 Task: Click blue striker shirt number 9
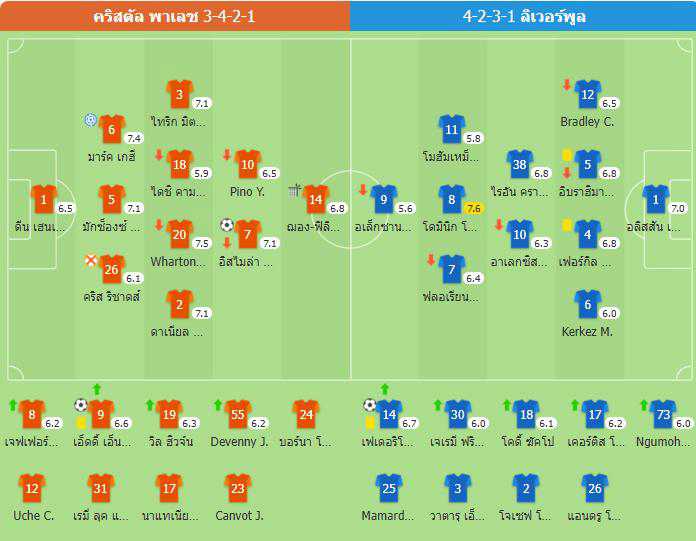384,200
